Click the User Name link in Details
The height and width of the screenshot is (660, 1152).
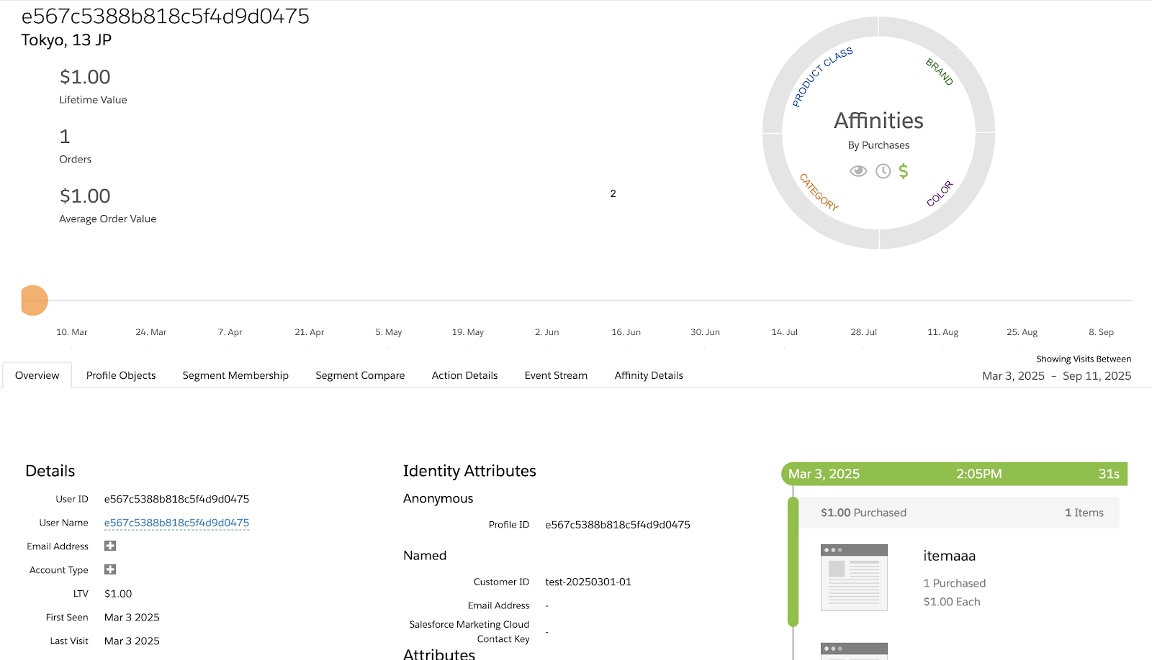pyautogui.click(x=176, y=523)
